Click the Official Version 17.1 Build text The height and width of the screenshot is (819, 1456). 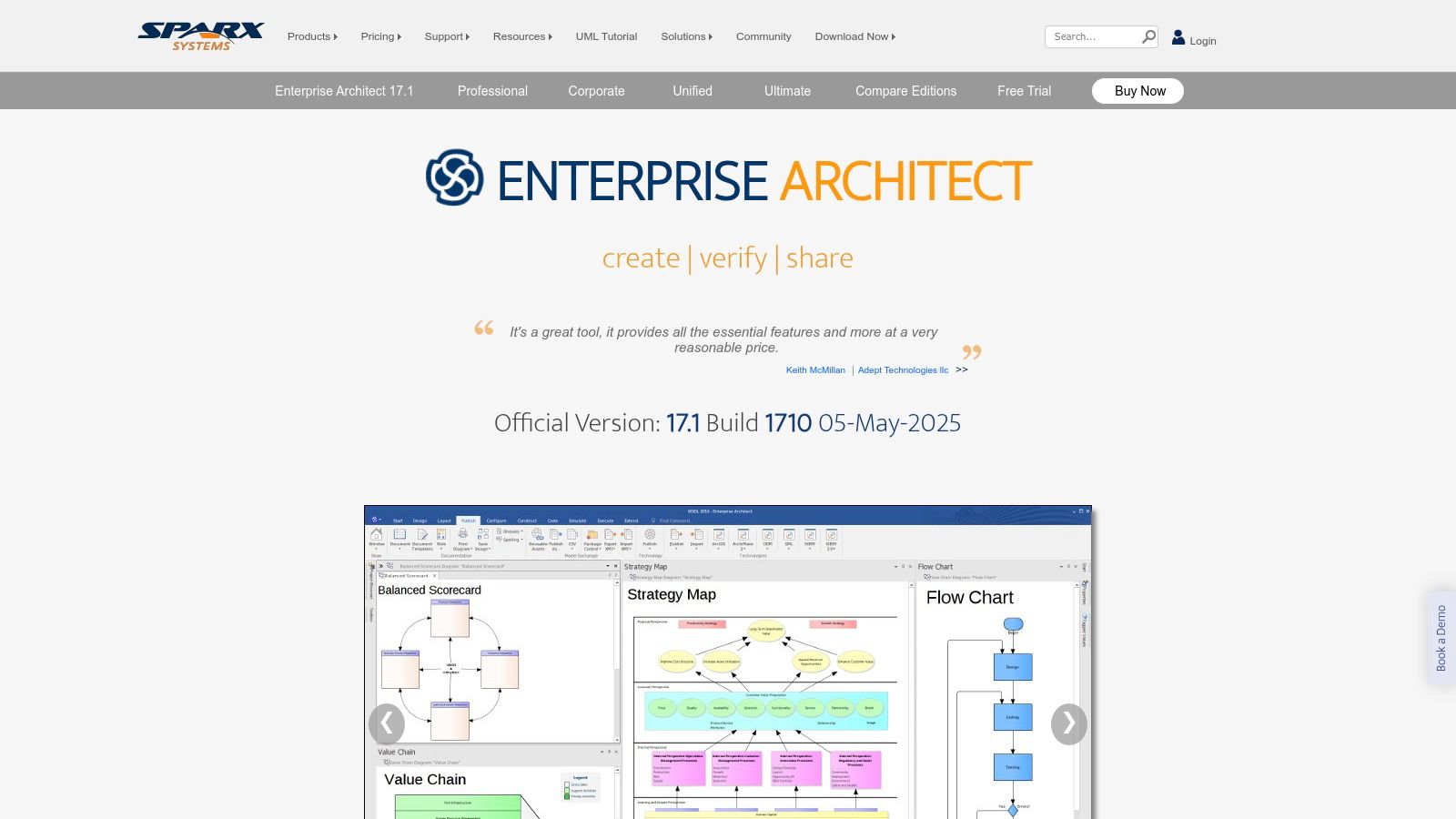tap(727, 423)
